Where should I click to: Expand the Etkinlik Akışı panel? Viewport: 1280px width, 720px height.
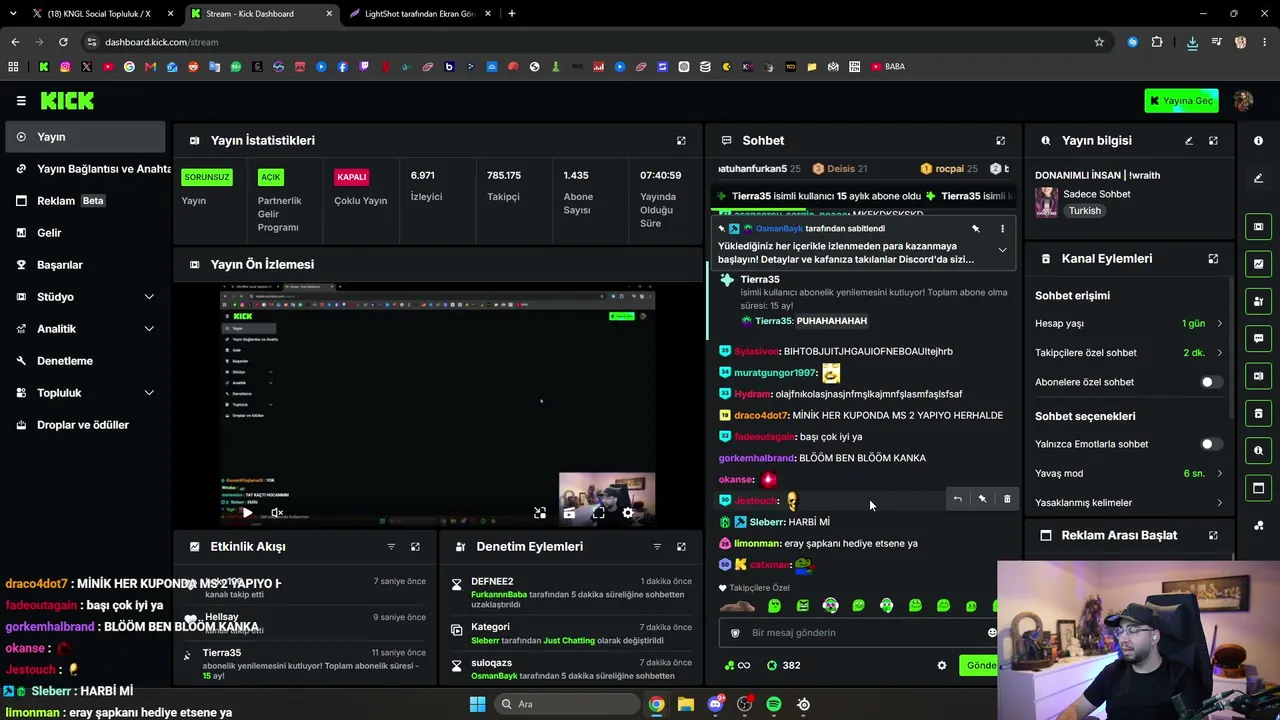click(415, 547)
